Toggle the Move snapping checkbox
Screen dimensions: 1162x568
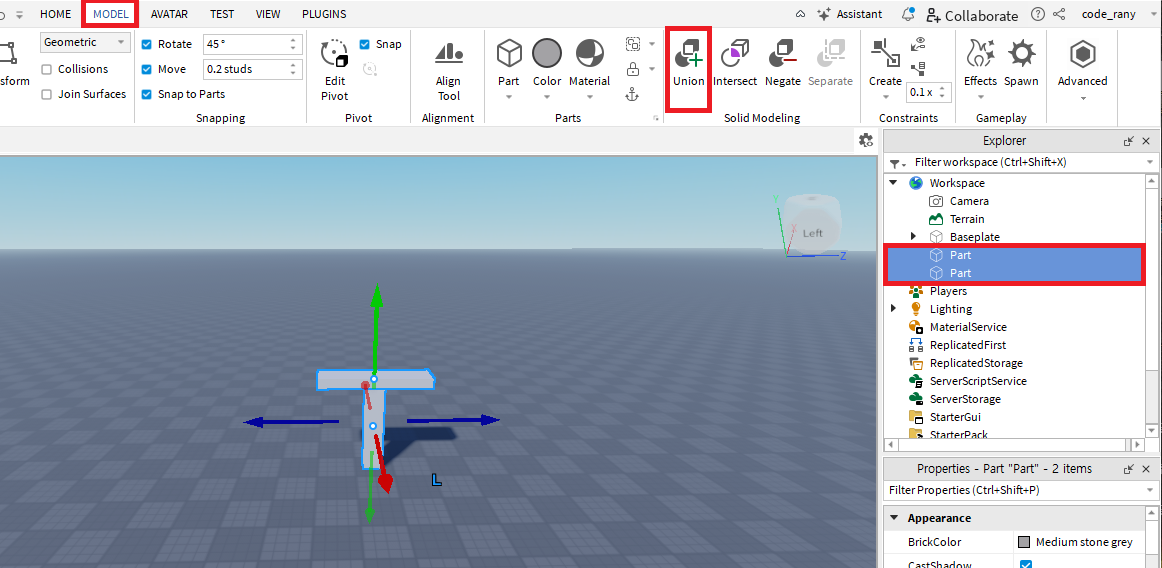click(x=147, y=69)
